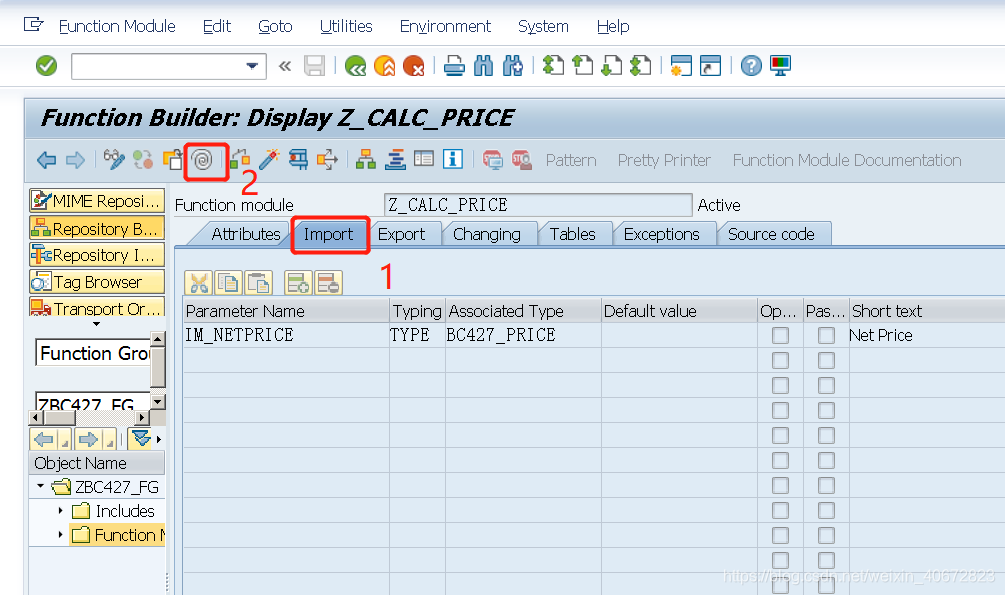Click the Function module name field Z_CALC_PRICE
Screen dimensions: 1005x595
point(538,205)
